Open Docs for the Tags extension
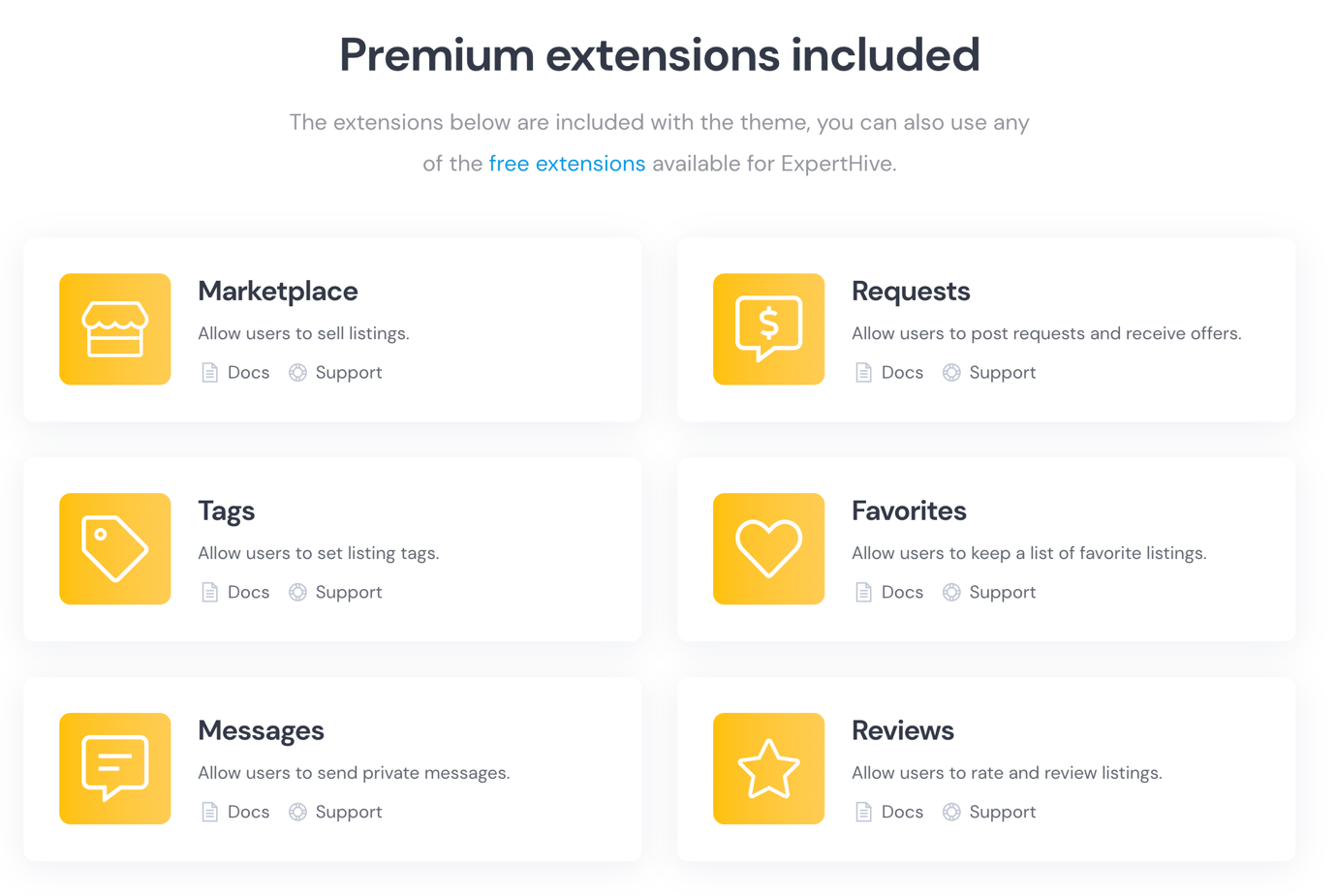1336x896 pixels. [235, 593]
